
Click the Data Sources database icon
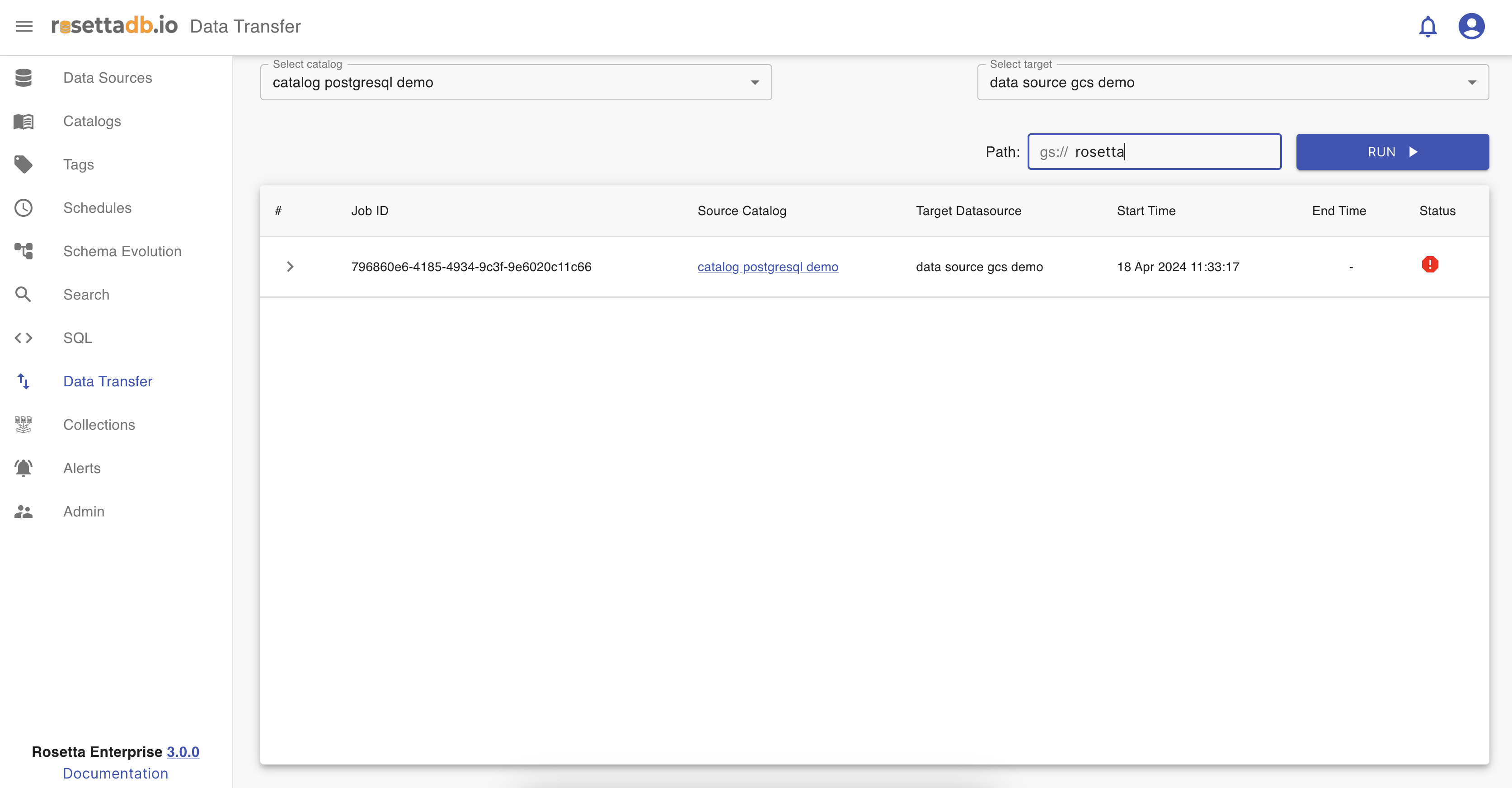(23, 77)
